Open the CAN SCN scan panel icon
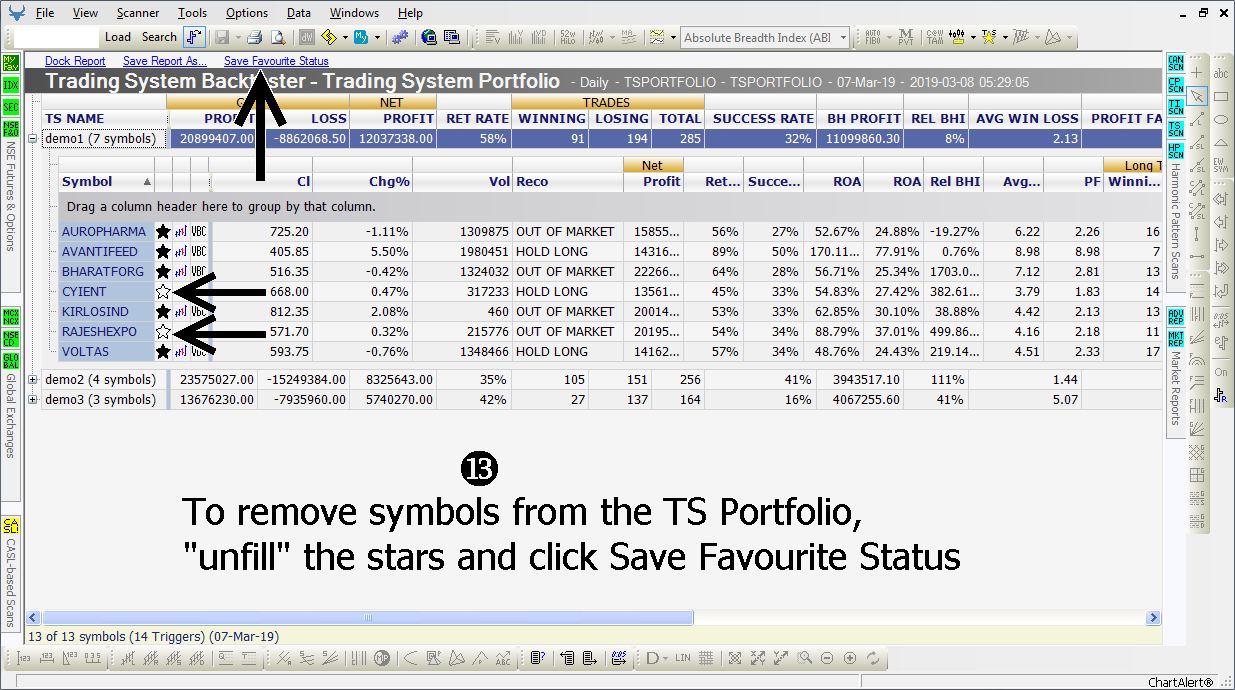 coord(1175,65)
